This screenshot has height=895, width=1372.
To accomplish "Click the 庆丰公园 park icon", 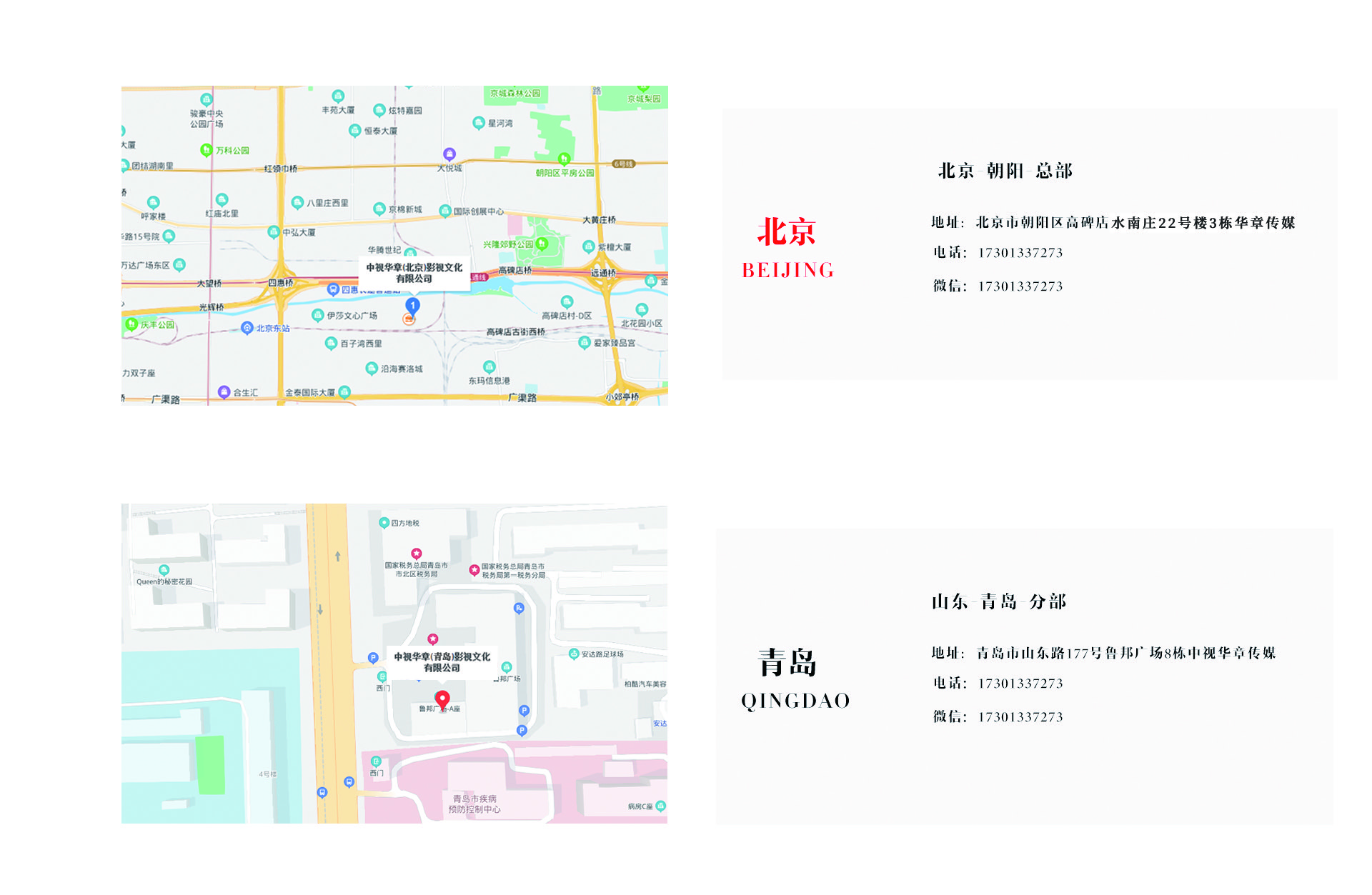I will (x=131, y=324).
